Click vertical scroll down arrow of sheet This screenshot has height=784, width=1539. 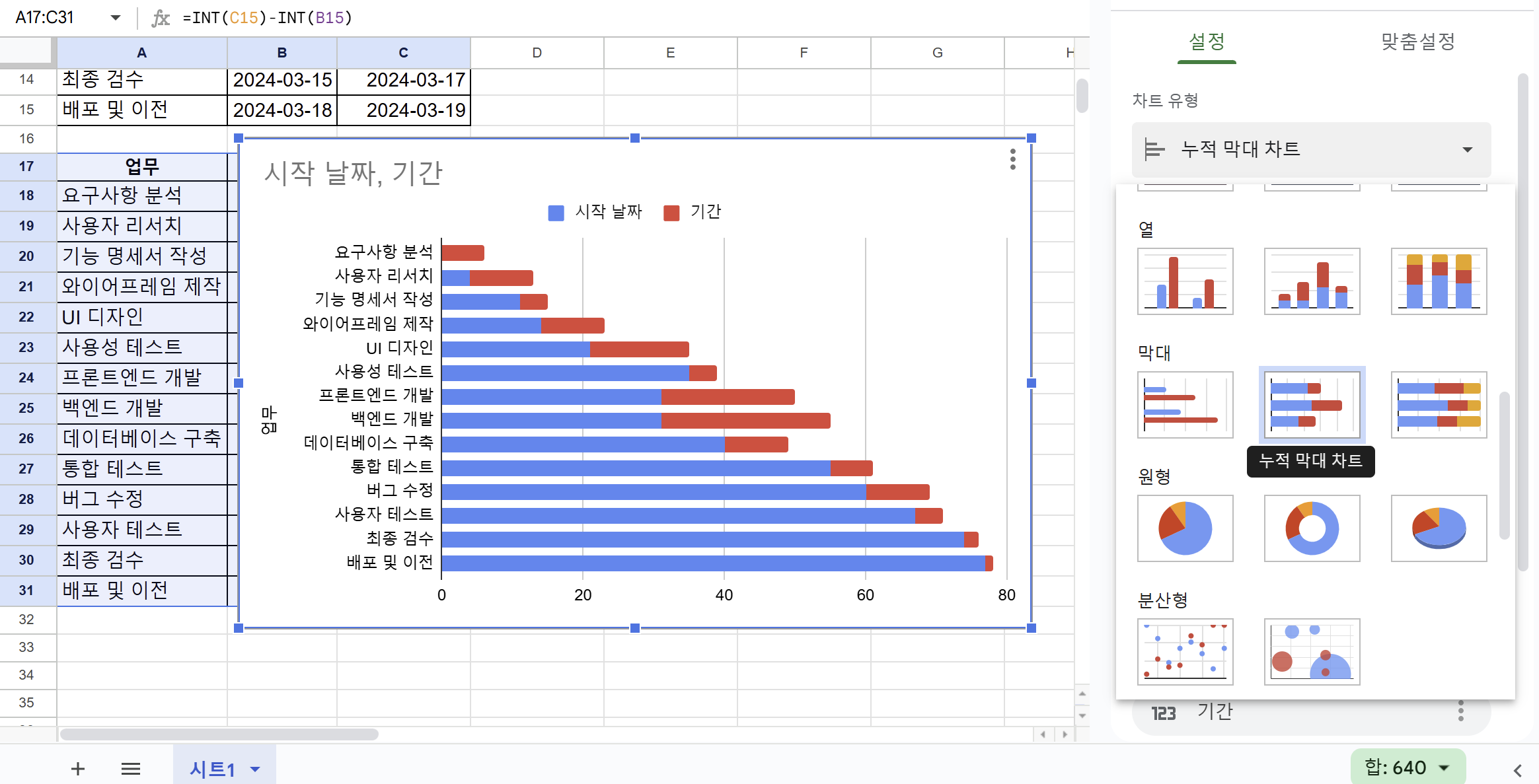[1082, 715]
